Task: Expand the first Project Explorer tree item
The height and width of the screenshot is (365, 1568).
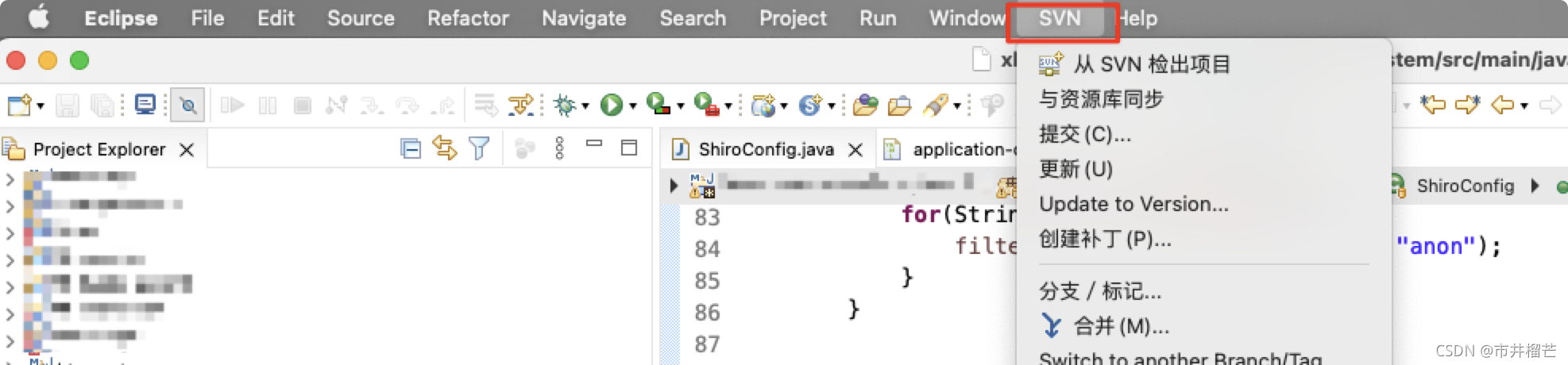Action: coord(10,179)
